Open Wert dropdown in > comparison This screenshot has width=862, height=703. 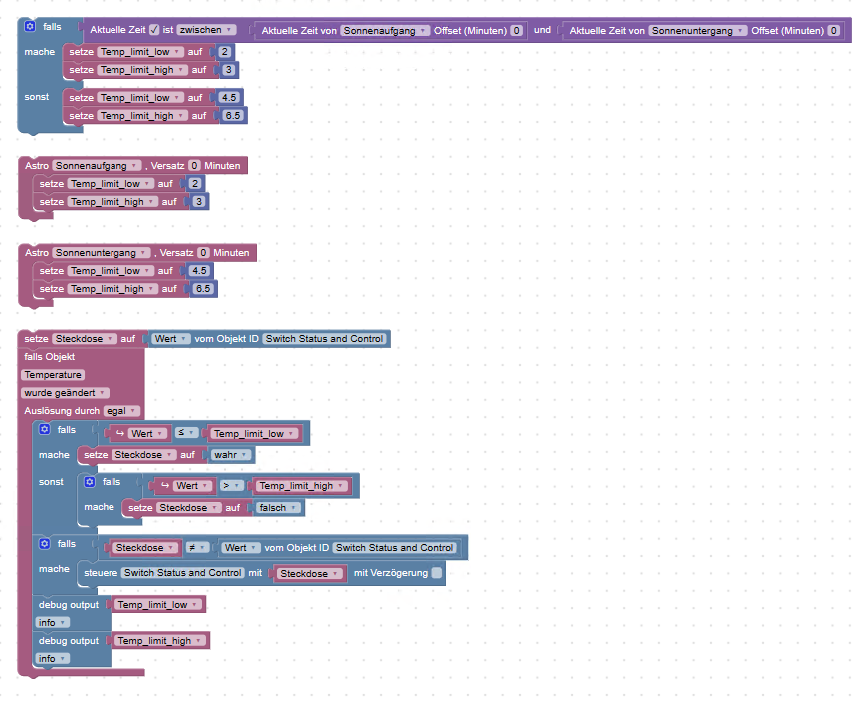[x=192, y=486]
